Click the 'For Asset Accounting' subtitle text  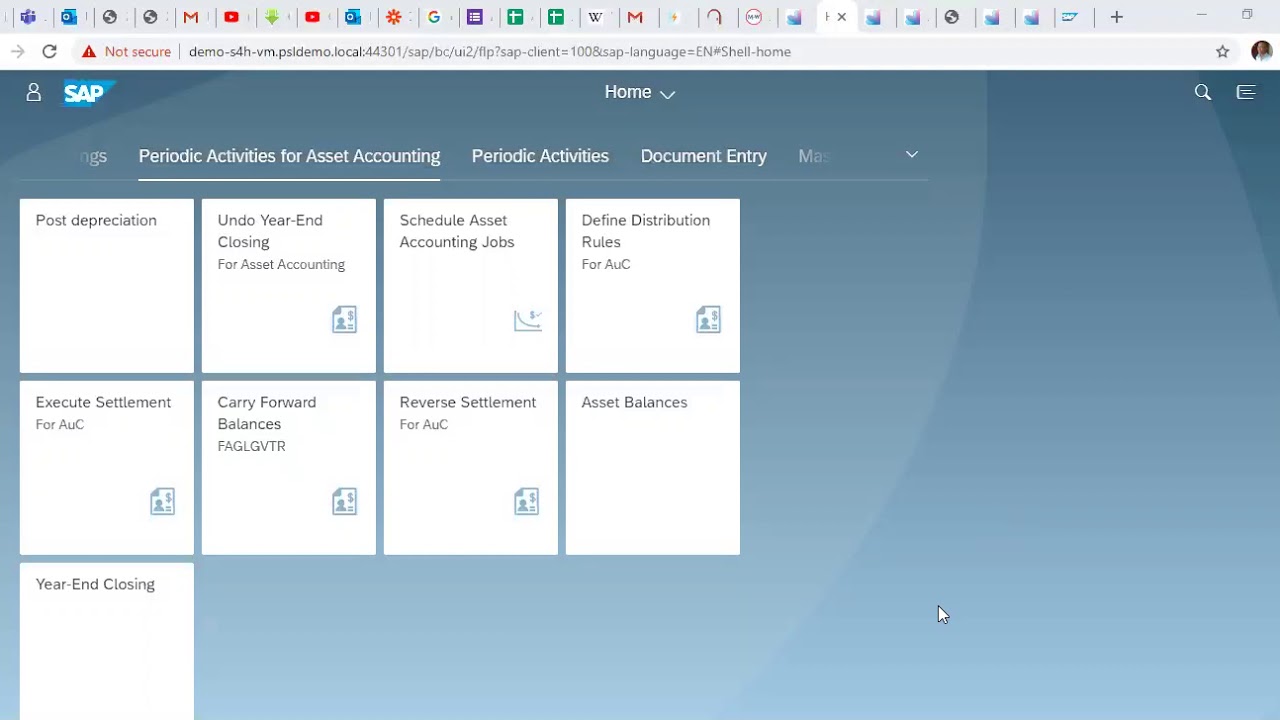tap(281, 264)
